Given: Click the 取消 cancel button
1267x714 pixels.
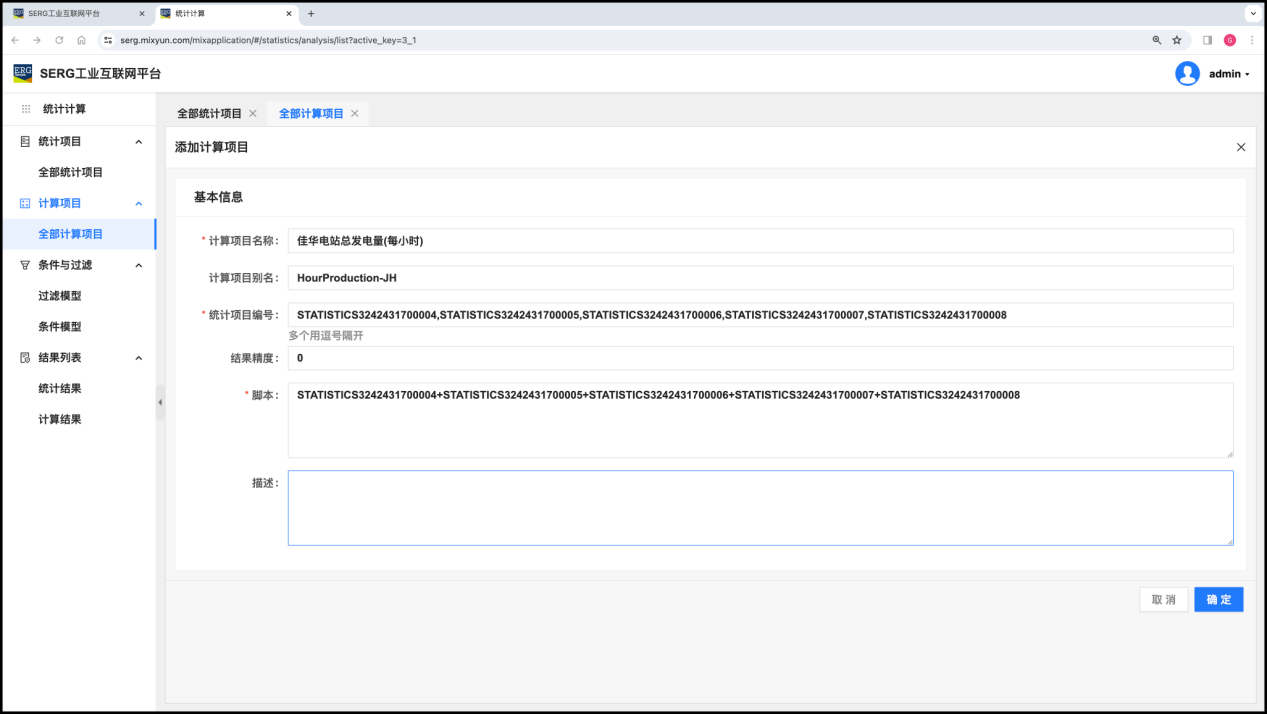Looking at the screenshot, I should 1163,599.
